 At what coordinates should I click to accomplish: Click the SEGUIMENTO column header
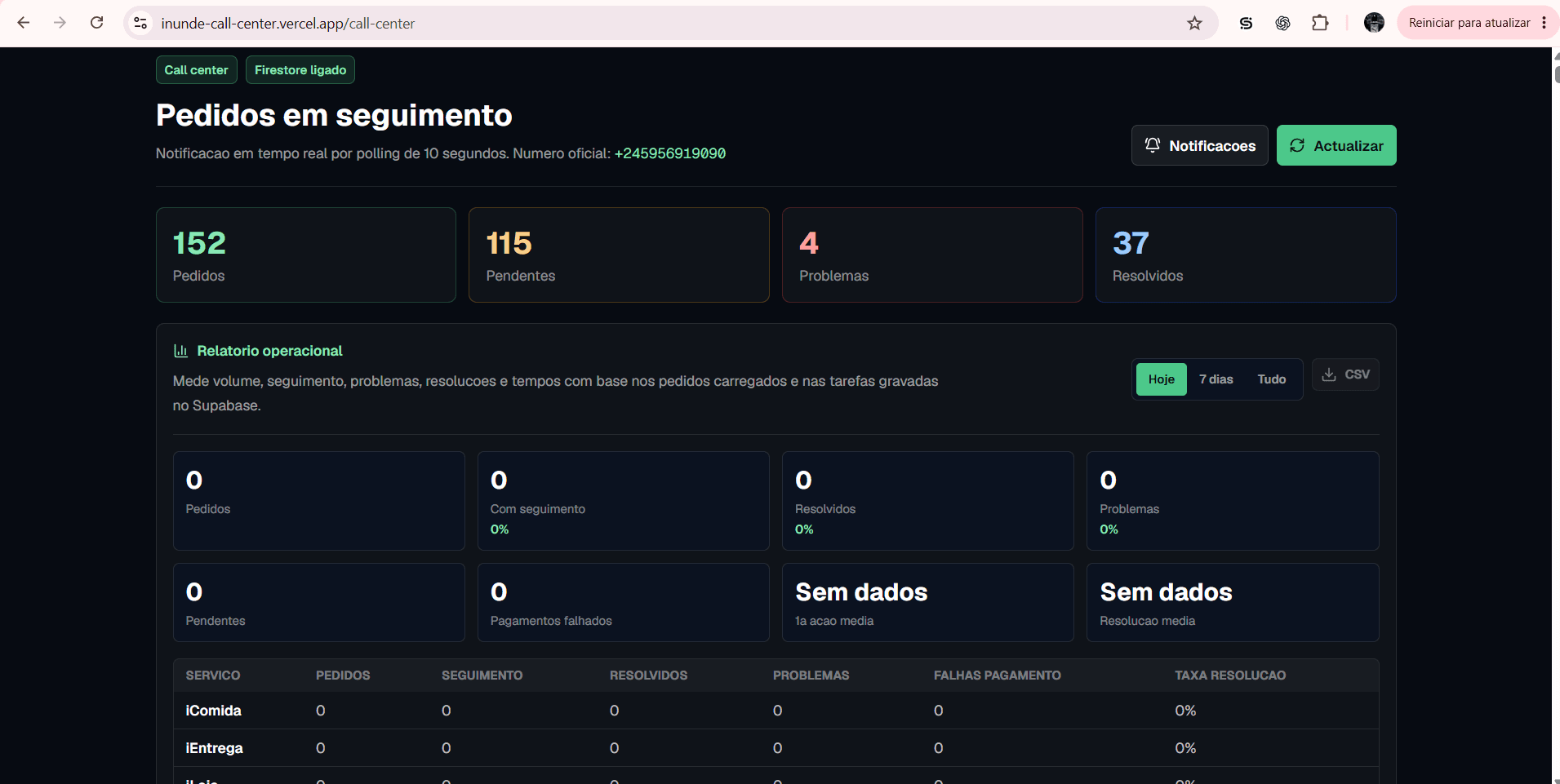click(482, 675)
